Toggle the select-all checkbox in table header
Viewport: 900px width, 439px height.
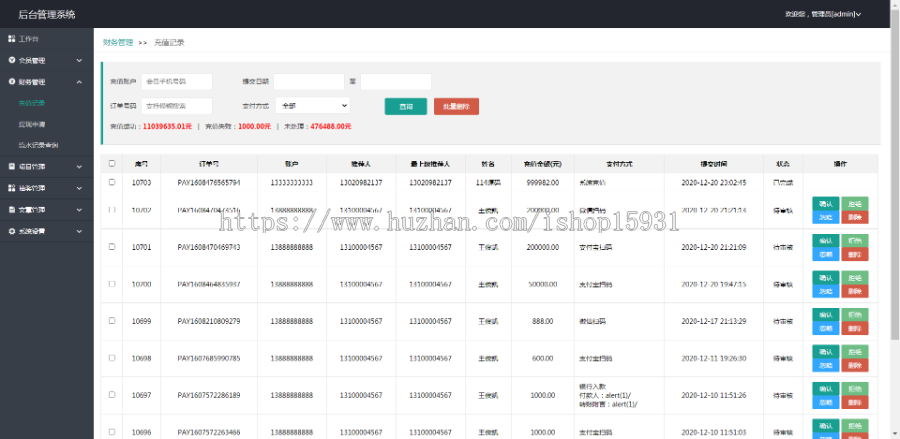point(112,163)
